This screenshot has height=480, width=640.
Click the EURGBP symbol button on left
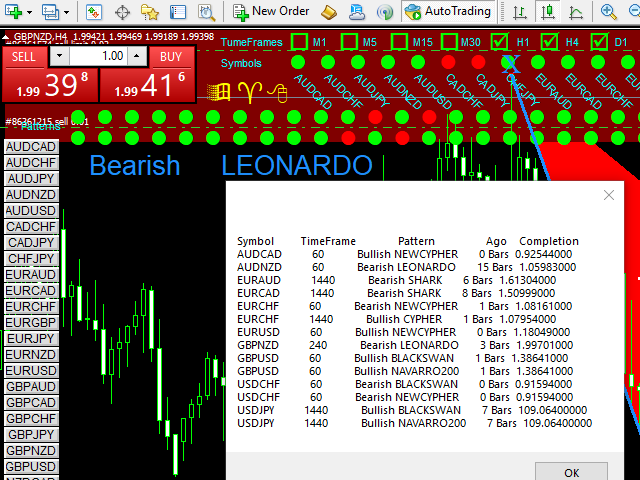click(x=31, y=322)
